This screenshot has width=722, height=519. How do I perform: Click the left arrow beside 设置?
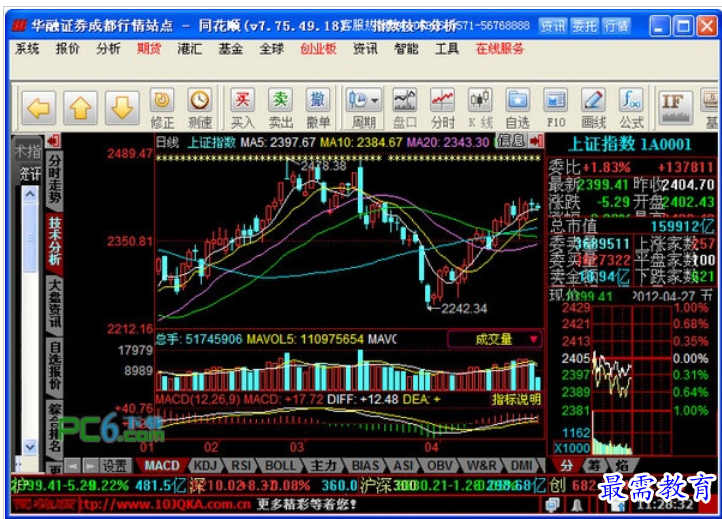[x=72, y=466]
